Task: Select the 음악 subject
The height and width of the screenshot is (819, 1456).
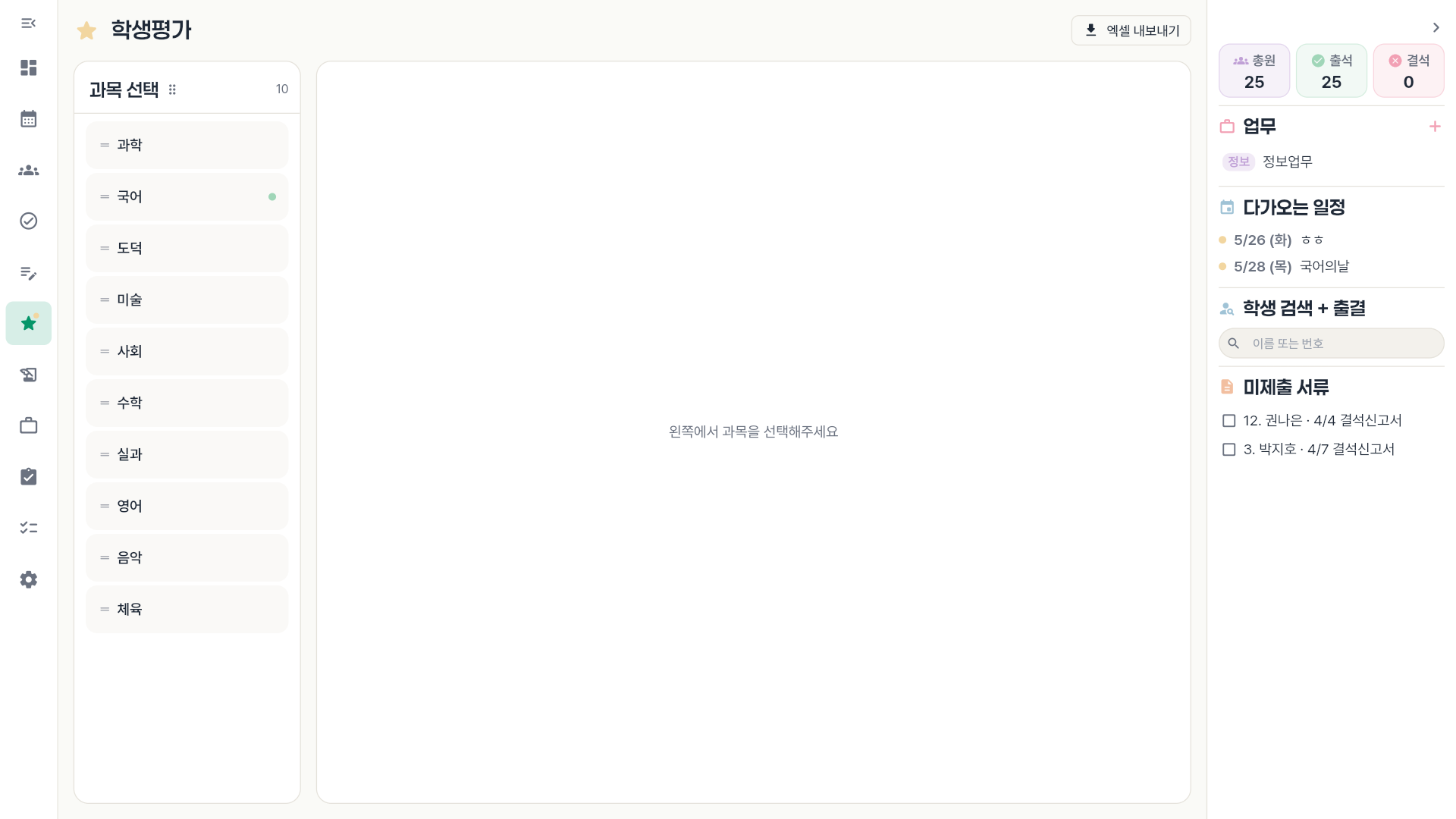Action: tap(187, 557)
